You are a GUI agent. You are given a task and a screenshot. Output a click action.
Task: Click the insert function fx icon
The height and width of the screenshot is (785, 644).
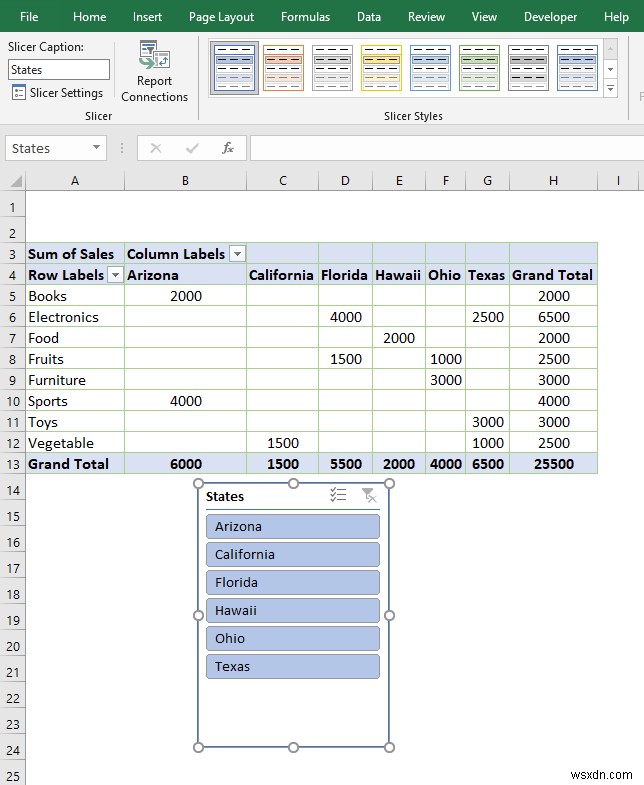tap(228, 148)
